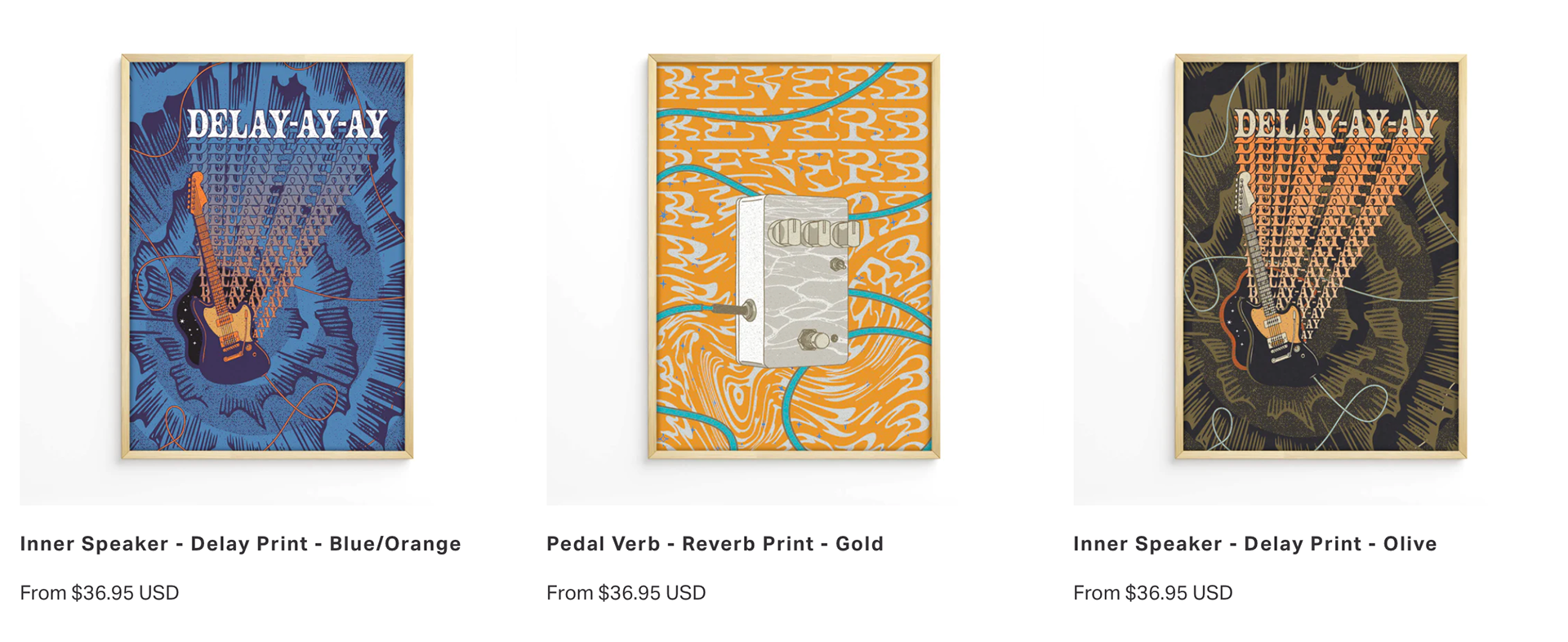Click the price under the Gold Reverb print

(x=626, y=593)
